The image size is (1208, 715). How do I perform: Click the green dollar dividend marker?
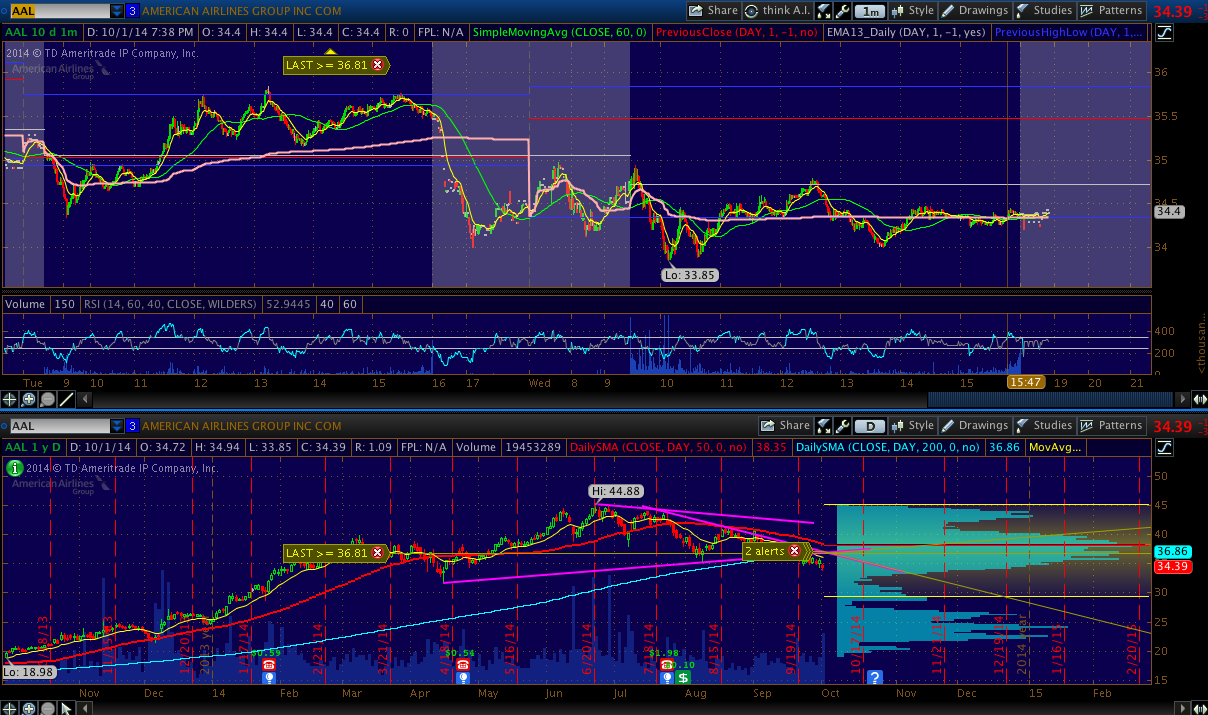(x=684, y=677)
